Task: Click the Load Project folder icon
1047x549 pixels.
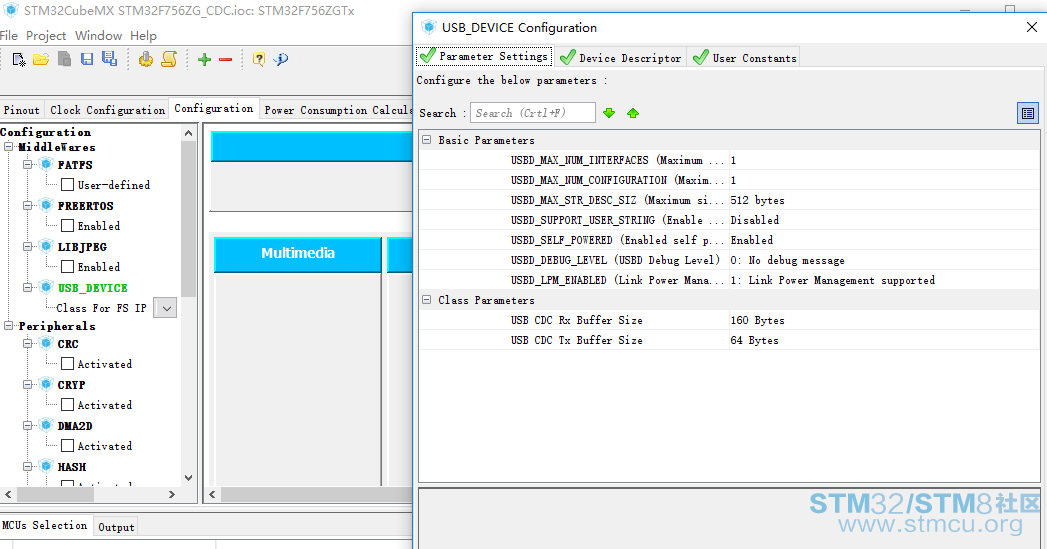Action: point(41,59)
